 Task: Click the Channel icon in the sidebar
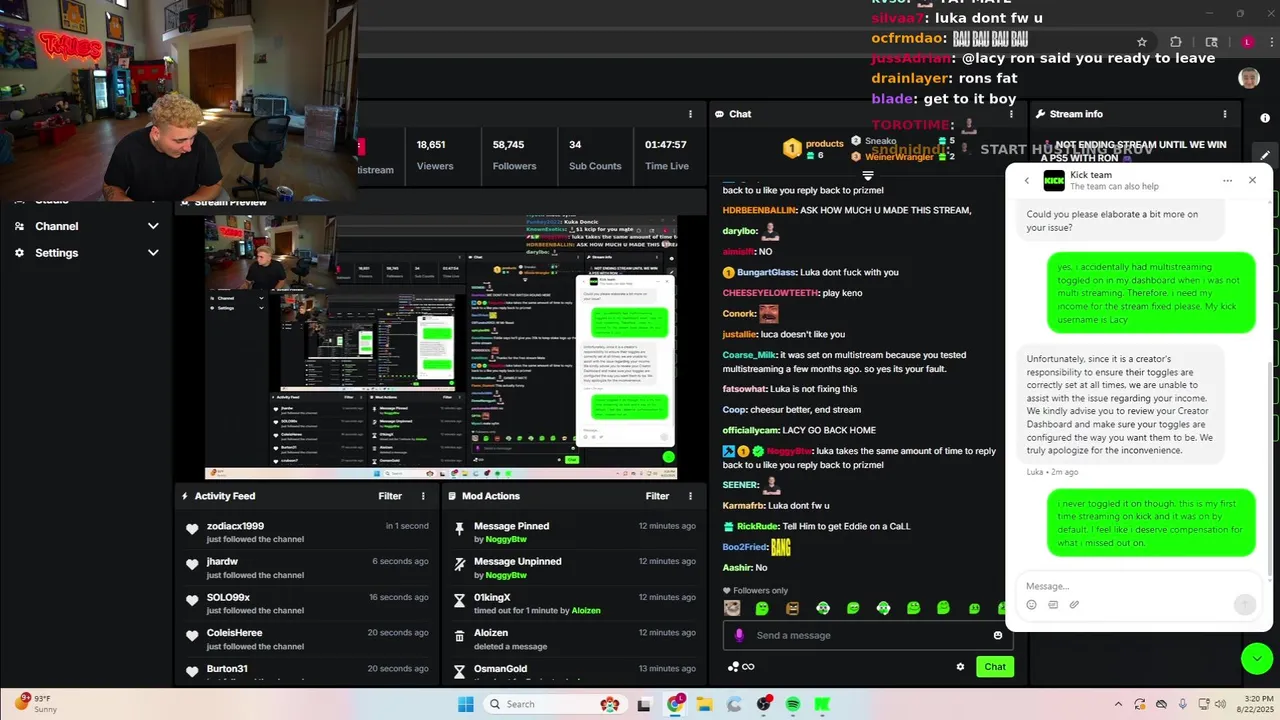point(19,226)
